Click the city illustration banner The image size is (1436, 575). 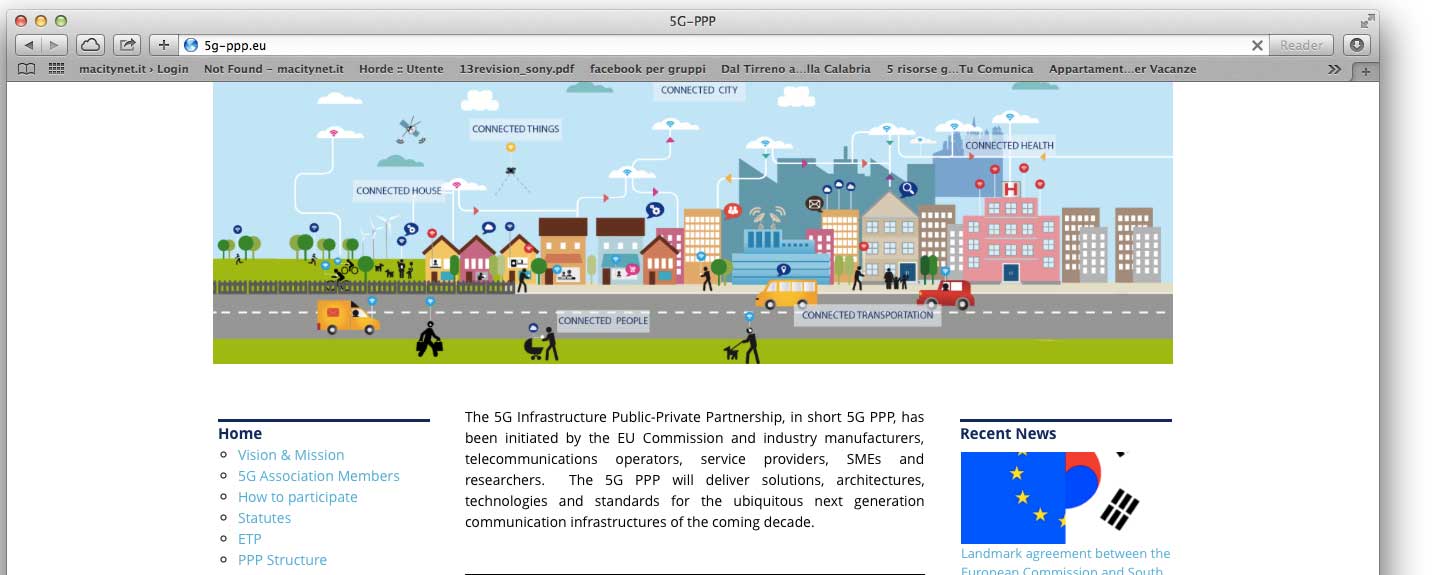[692, 223]
